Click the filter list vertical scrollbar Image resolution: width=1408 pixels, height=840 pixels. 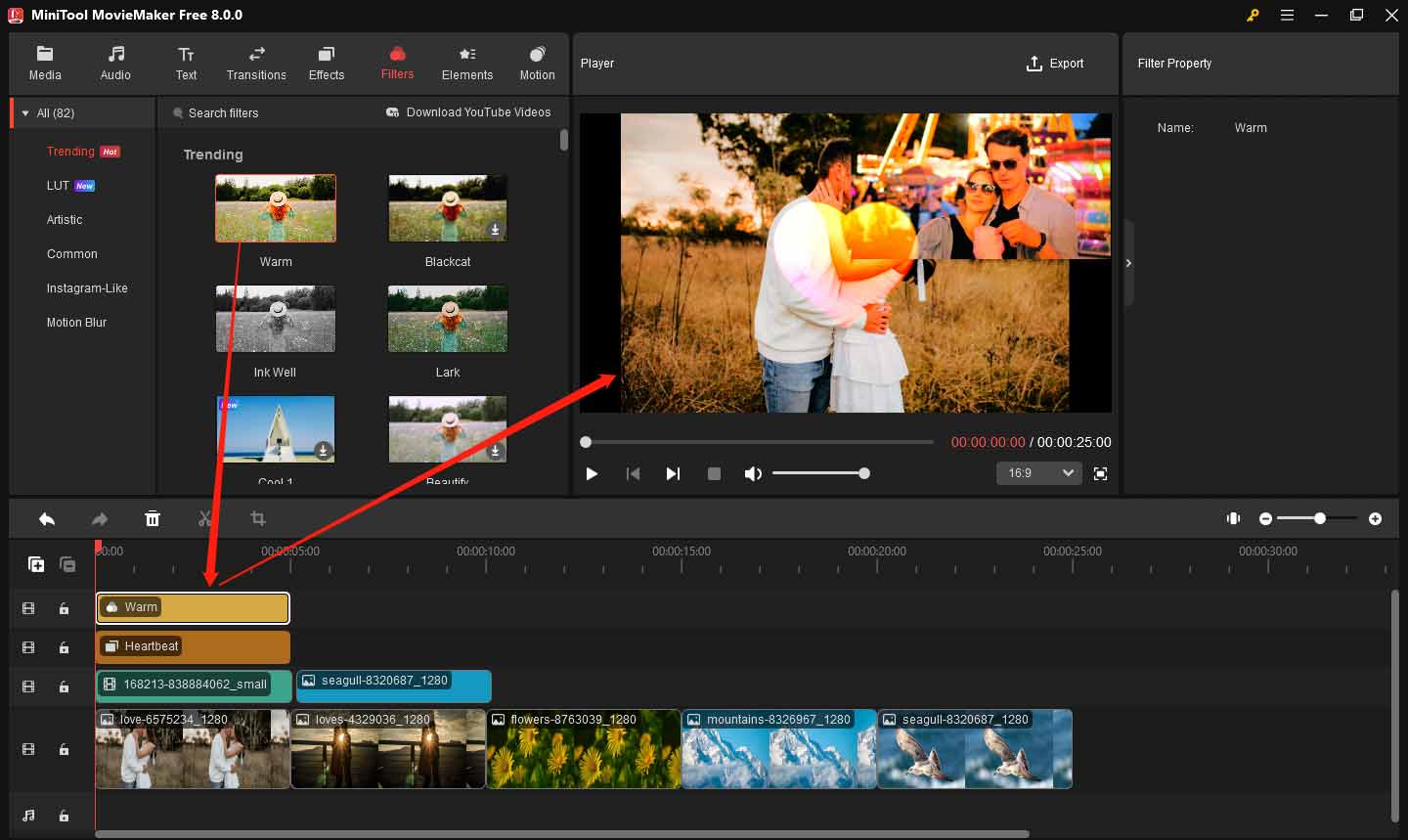point(564,140)
